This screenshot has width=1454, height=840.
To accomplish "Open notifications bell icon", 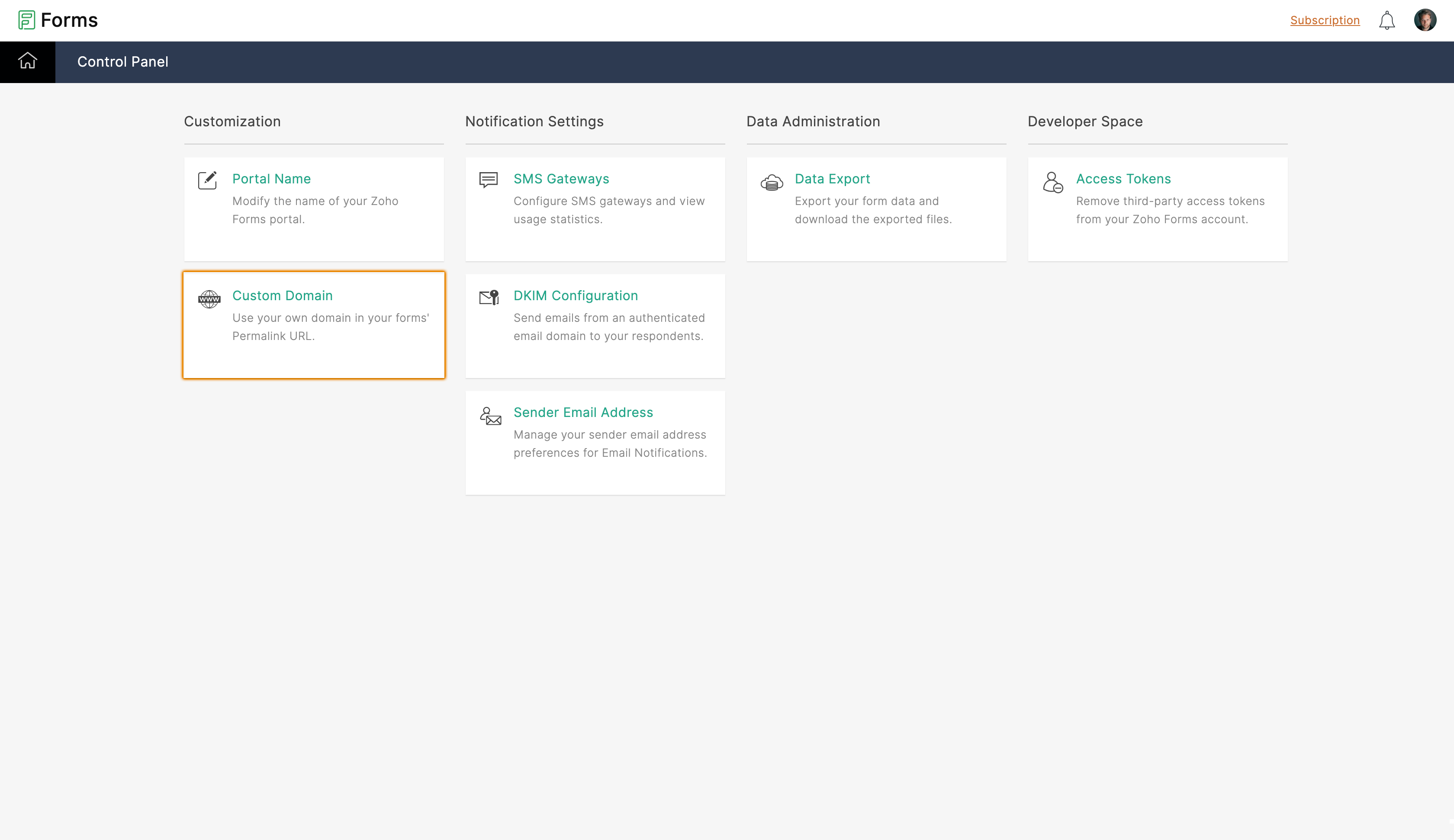I will click(x=1386, y=21).
